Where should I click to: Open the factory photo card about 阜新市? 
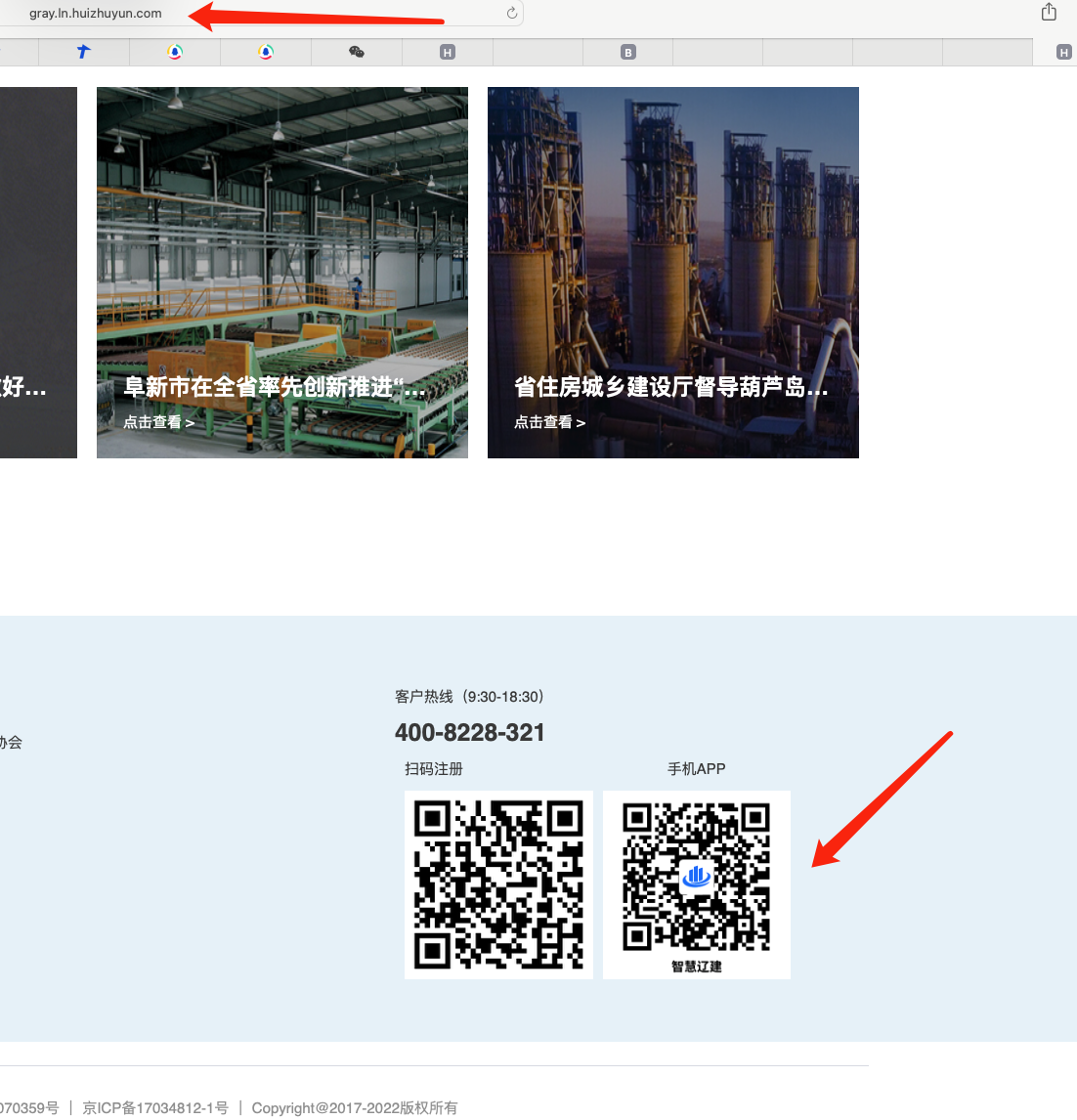[x=282, y=272]
